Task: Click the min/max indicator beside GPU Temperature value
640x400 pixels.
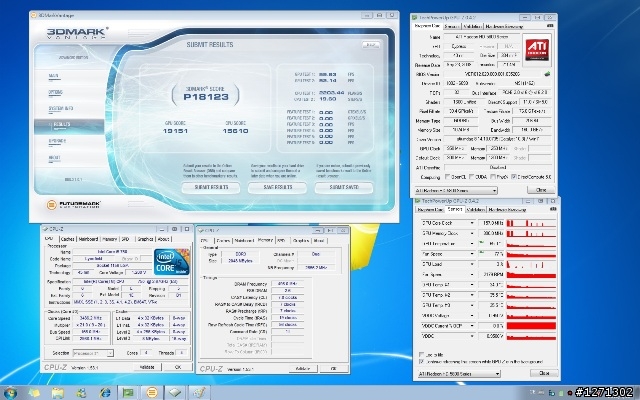Action: click(x=482, y=243)
